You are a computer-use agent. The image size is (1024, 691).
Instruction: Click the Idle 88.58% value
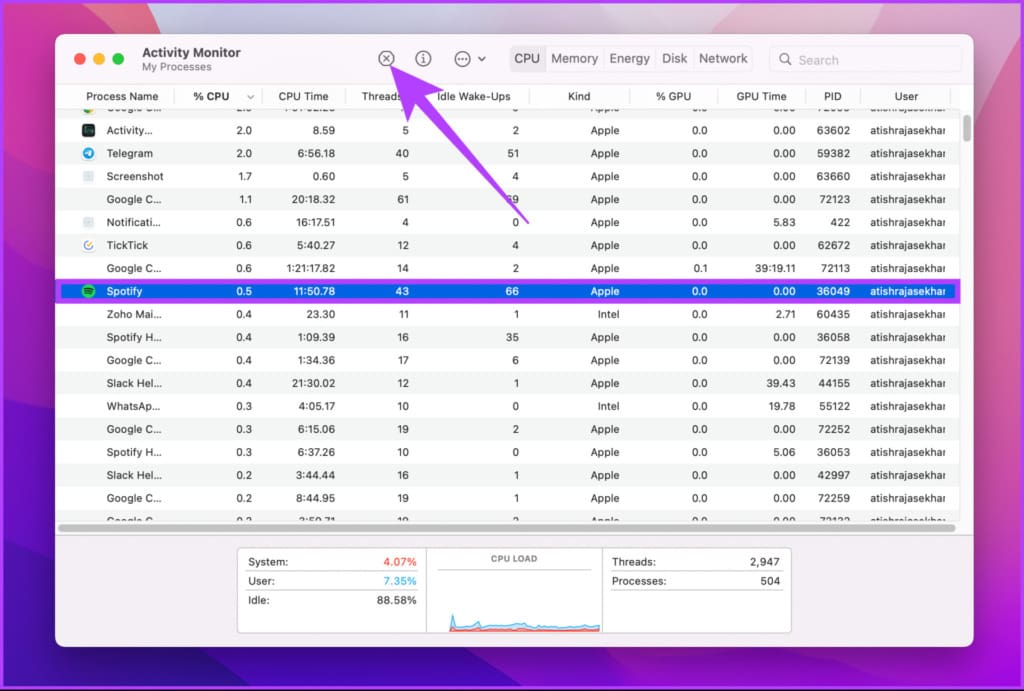[x=396, y=600]
